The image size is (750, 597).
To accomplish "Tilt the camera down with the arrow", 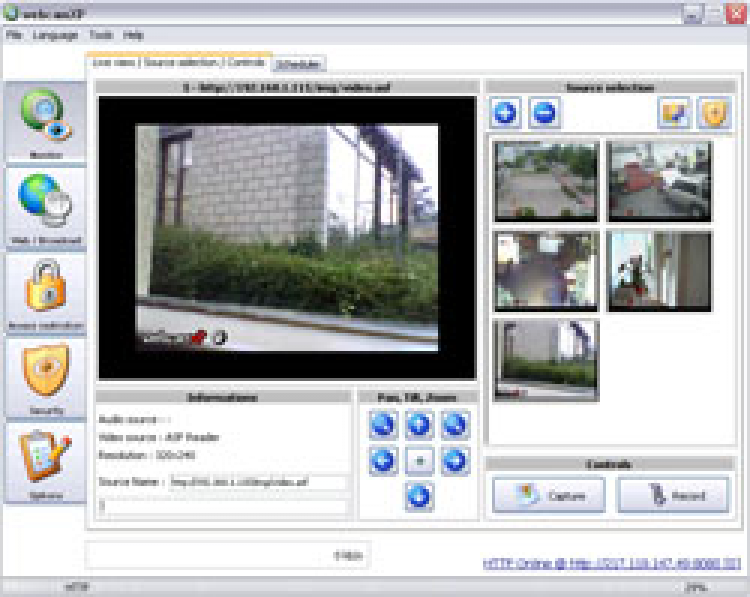I will (419, 496).
